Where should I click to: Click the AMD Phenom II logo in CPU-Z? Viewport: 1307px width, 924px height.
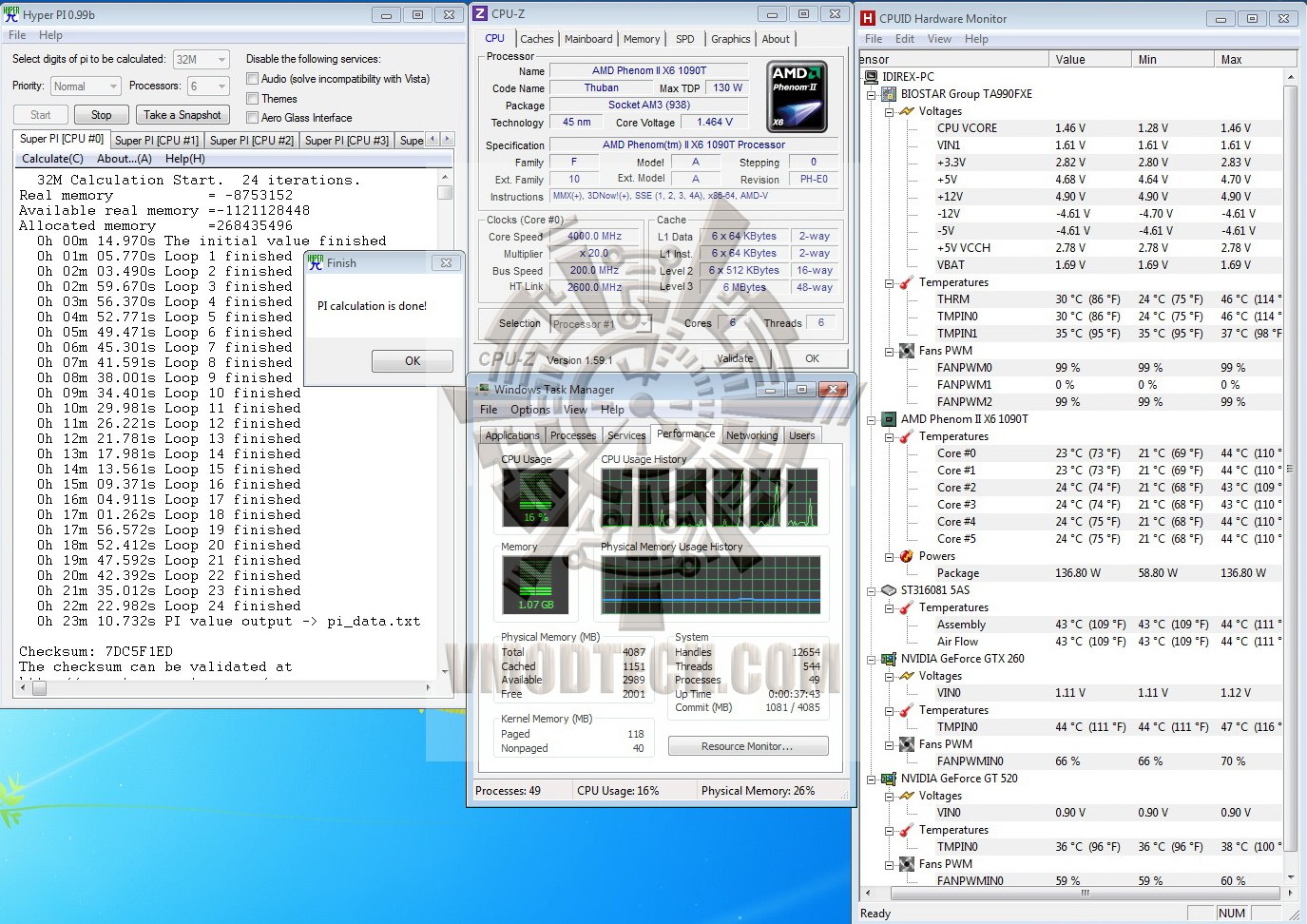click(797, 97)
